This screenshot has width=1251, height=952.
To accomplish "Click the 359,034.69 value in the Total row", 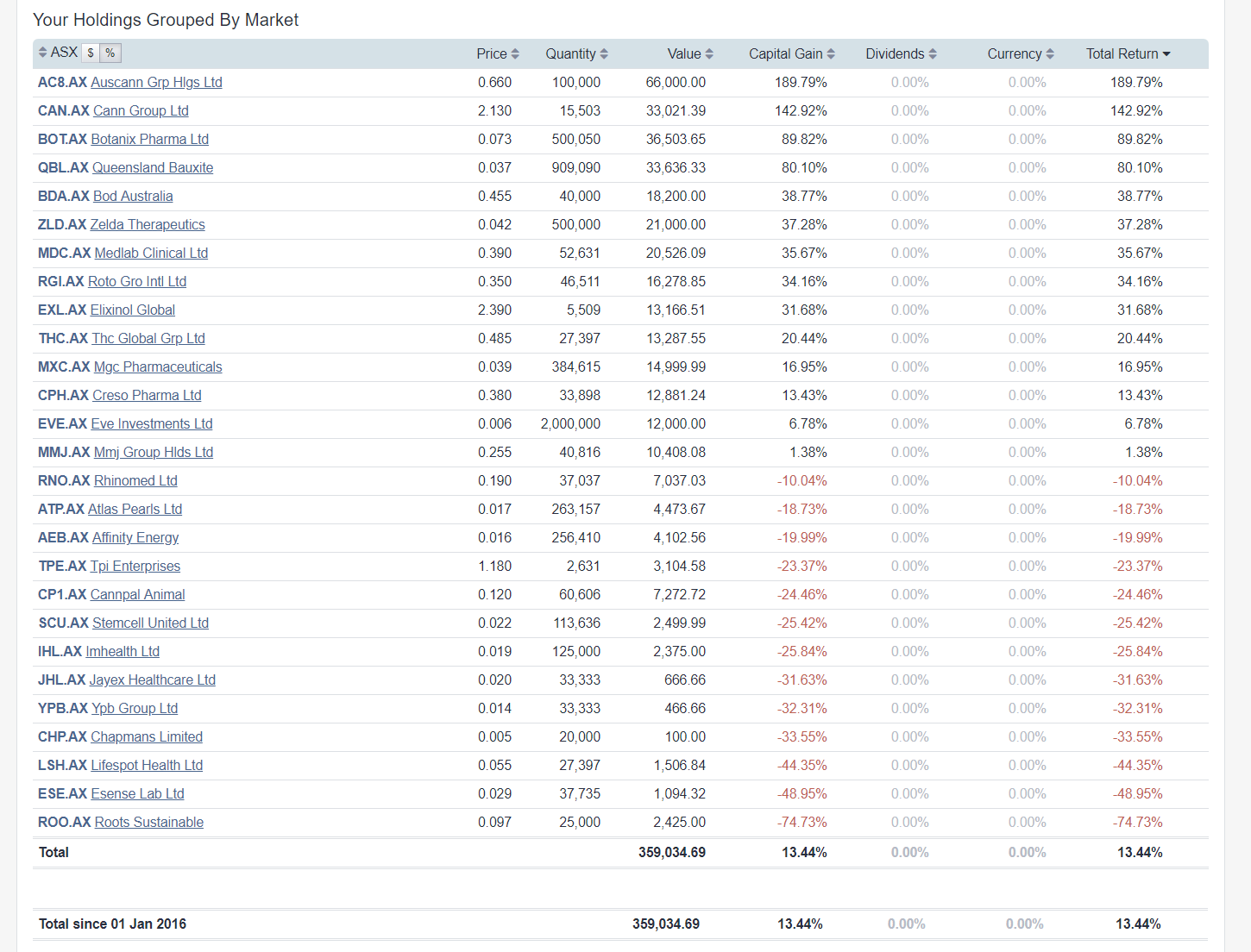I will [672, 852].
